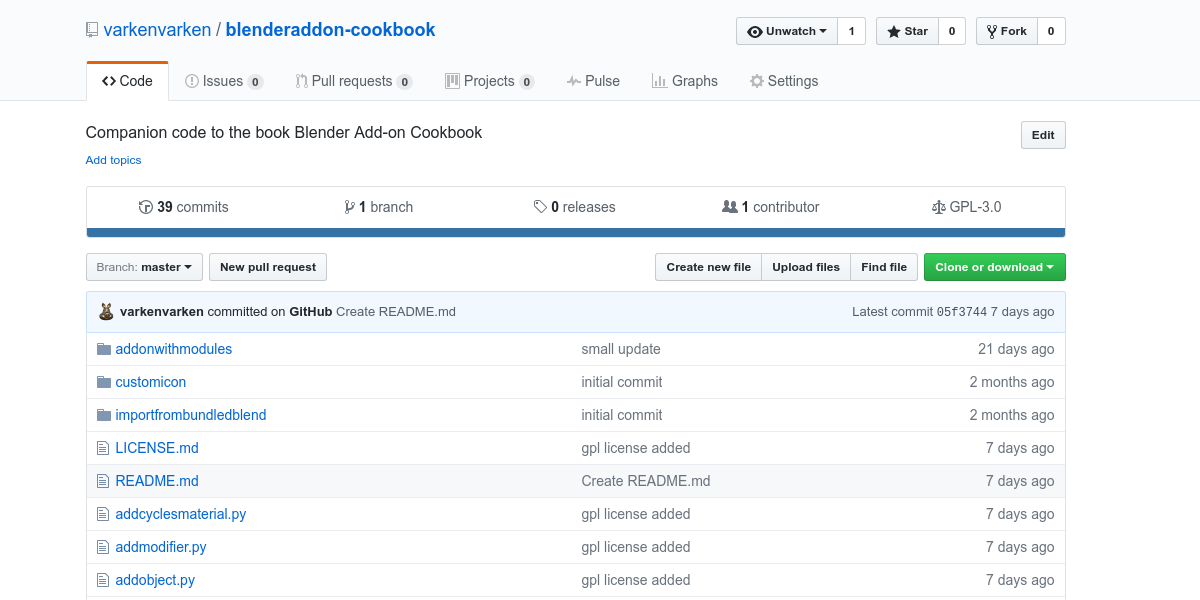Click the addonwithmodules folder icon
The height and width of the screenshot is (600, 1200).
pyautogui.click(x=103, y=349)
